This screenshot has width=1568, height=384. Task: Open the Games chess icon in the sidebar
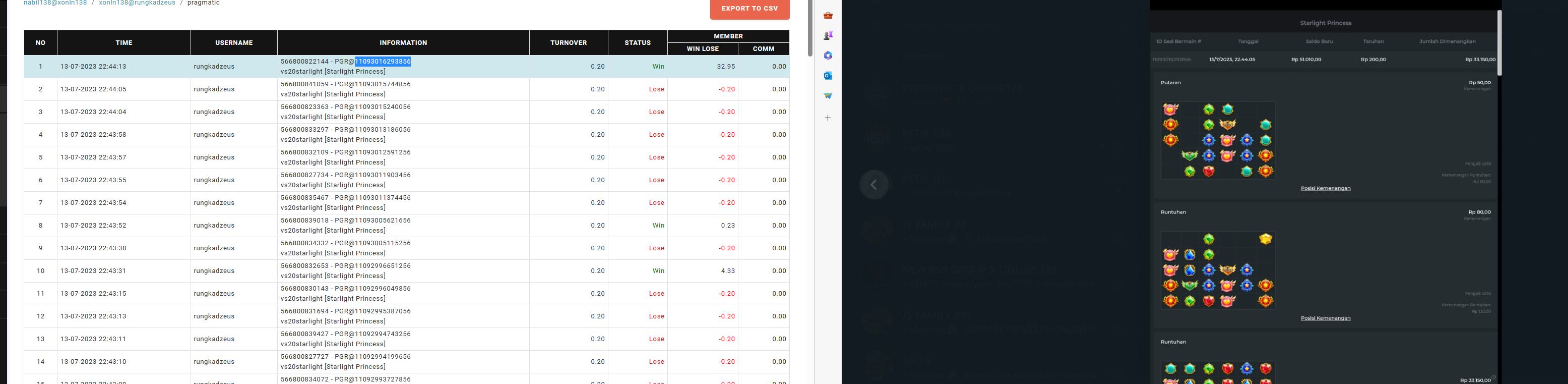(828, 35)
